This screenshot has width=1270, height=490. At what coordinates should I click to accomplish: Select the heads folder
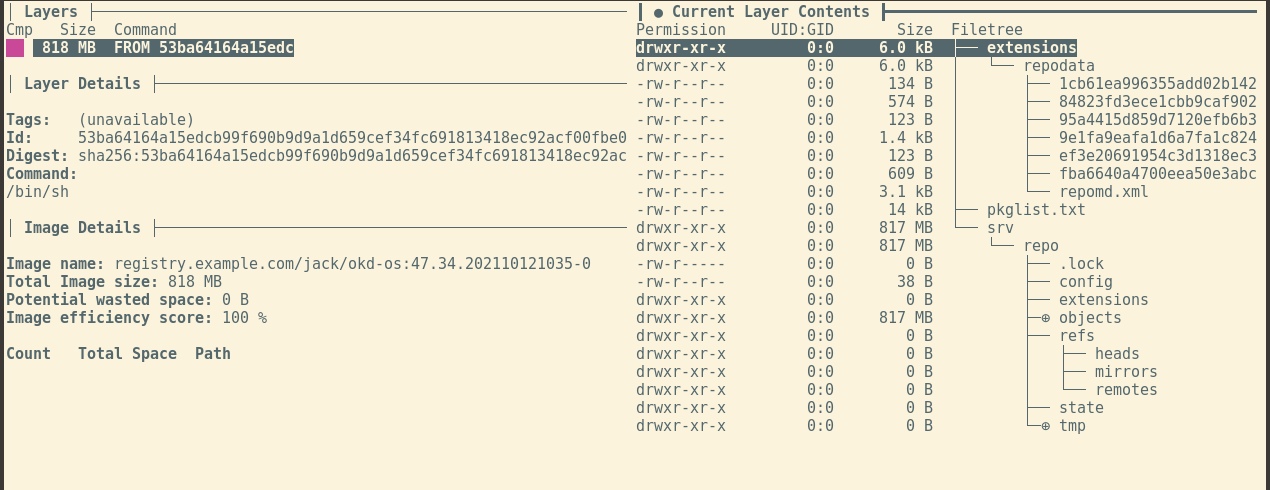tap(1116, 354)
